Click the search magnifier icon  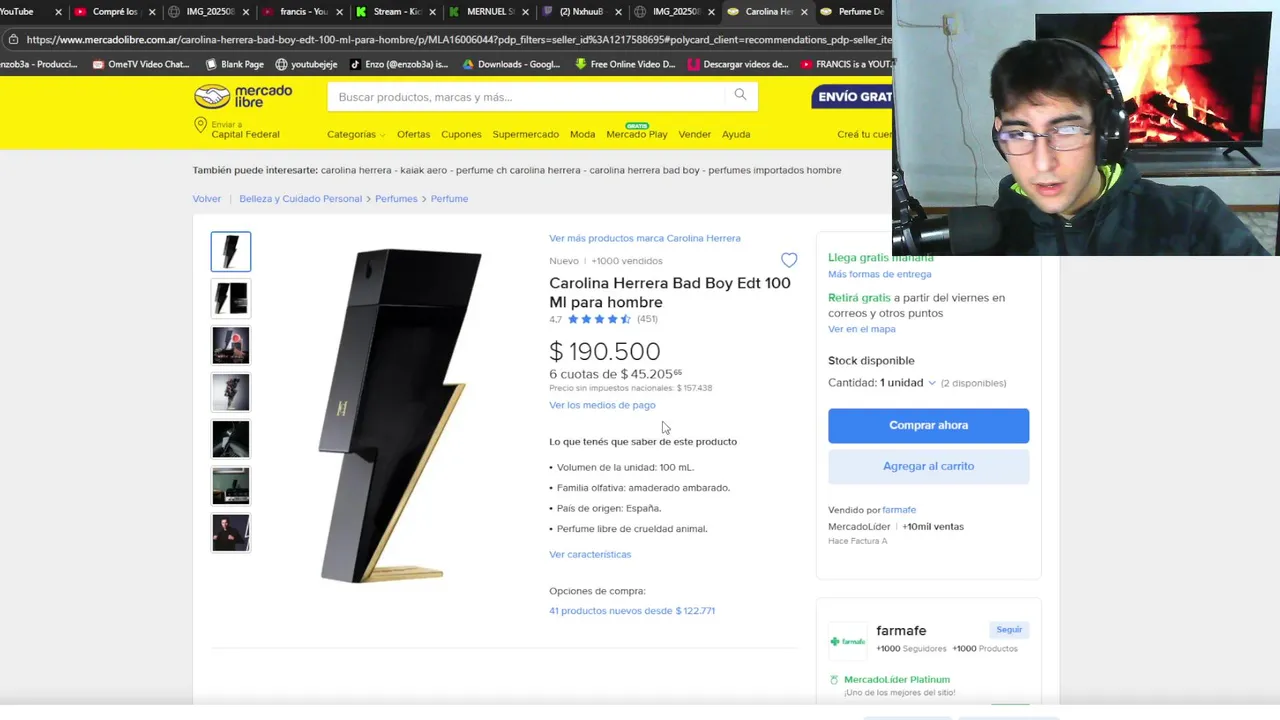click(x=740, y=95)
